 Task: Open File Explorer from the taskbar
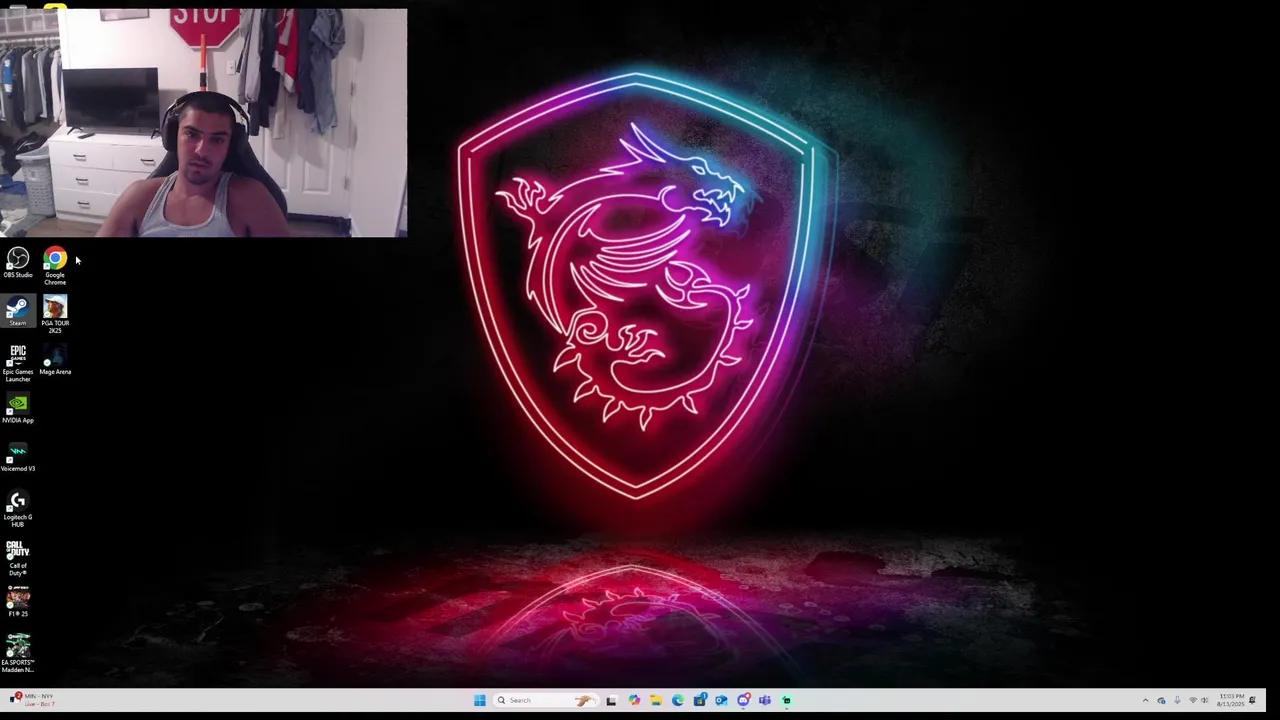click(x=656, y=700)
